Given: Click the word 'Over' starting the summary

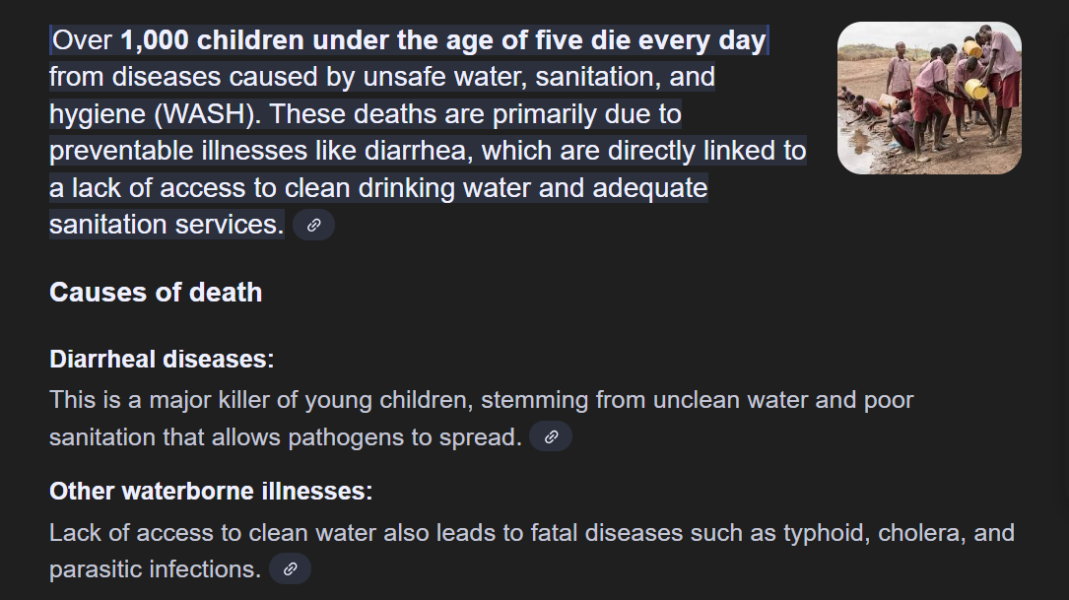Looking at the screenshot, I should pos(82,40).
